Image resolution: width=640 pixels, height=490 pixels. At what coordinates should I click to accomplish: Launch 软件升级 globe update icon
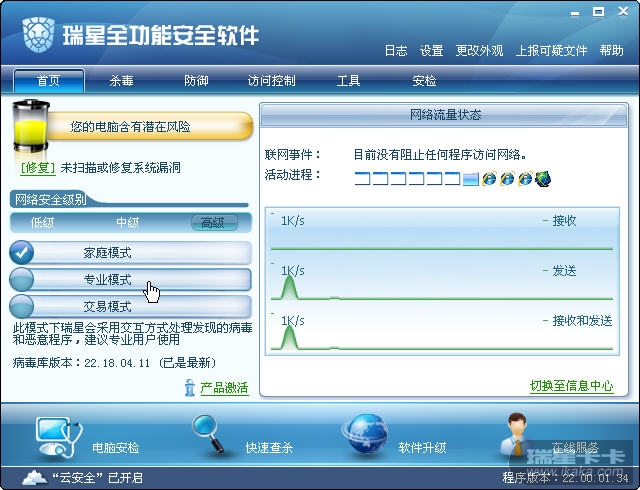(x=365, y=434)
